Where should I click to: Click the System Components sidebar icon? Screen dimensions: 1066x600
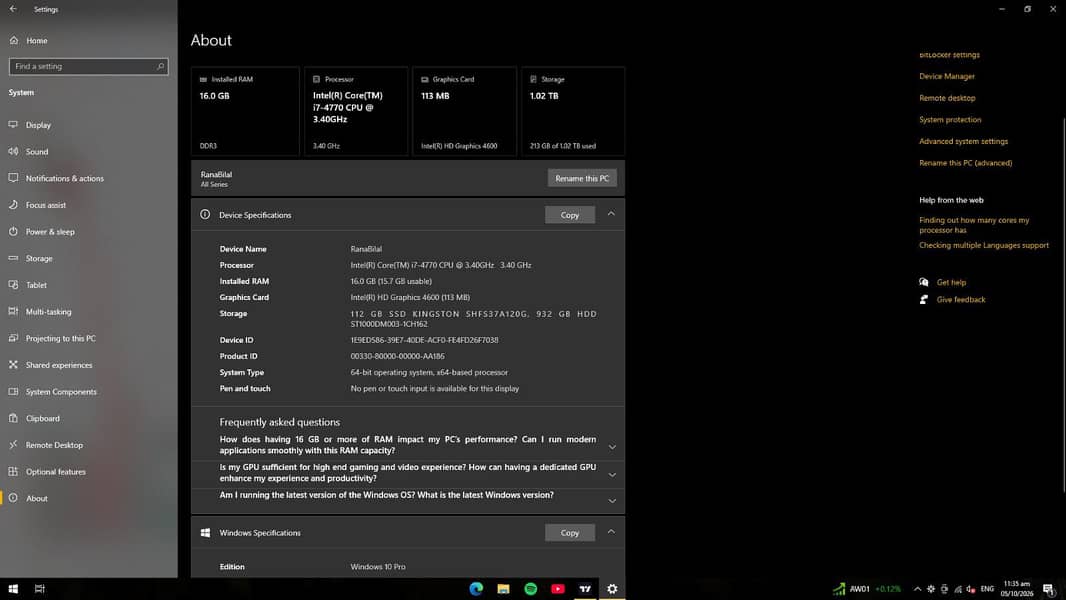pyautogui.click(x=13, y=391)
